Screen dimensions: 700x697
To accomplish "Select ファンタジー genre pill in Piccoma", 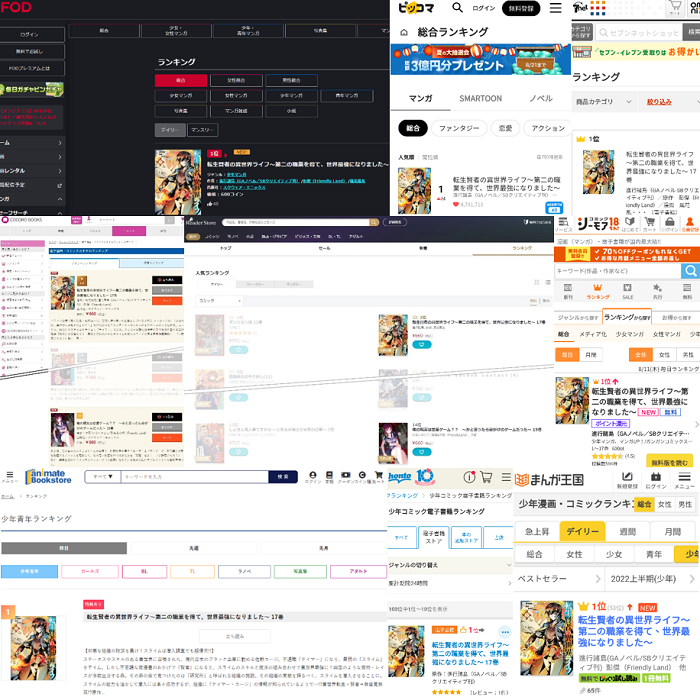I will point(459,128).
